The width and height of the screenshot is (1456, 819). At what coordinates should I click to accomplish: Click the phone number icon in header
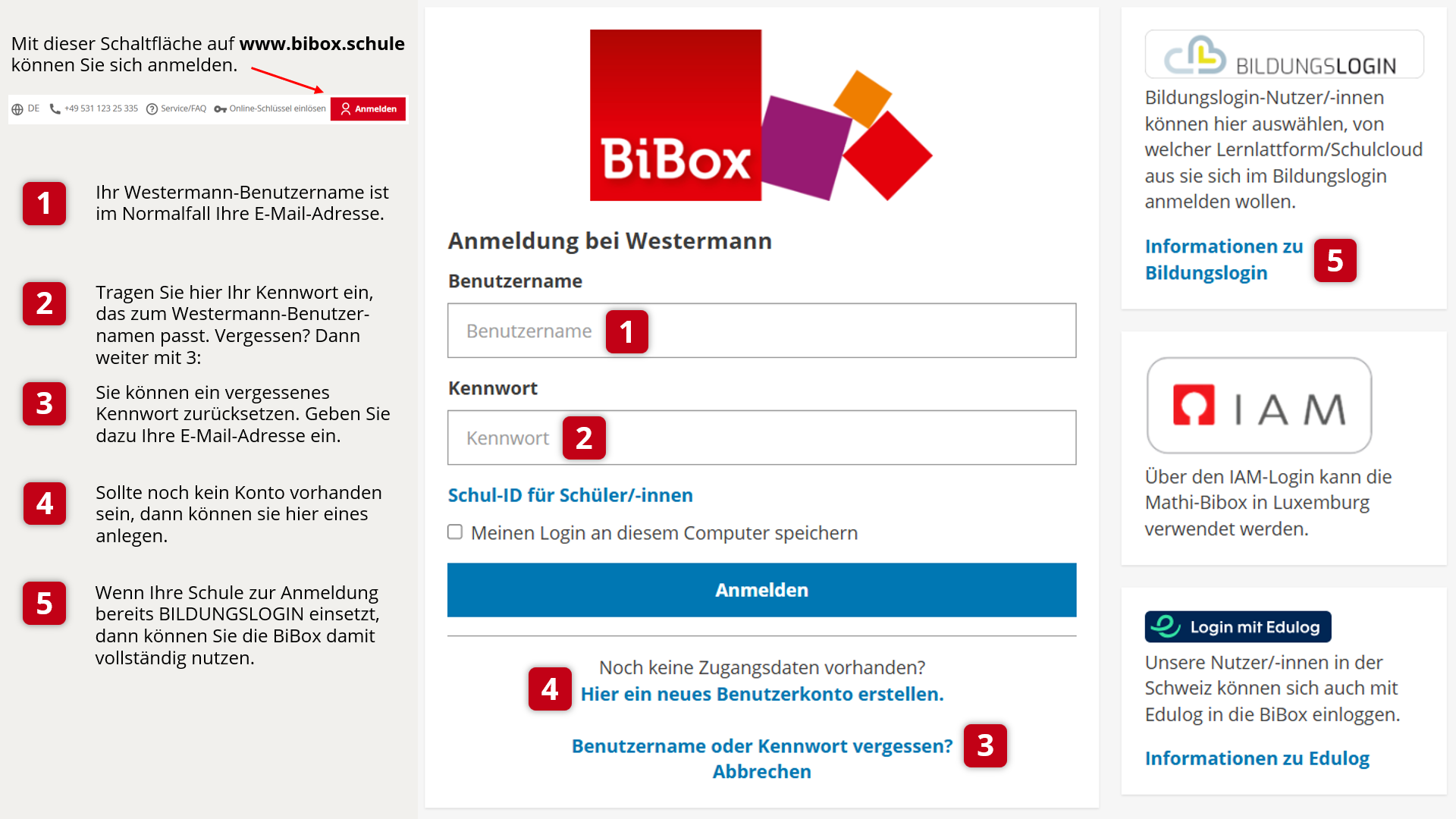point(55,109)
